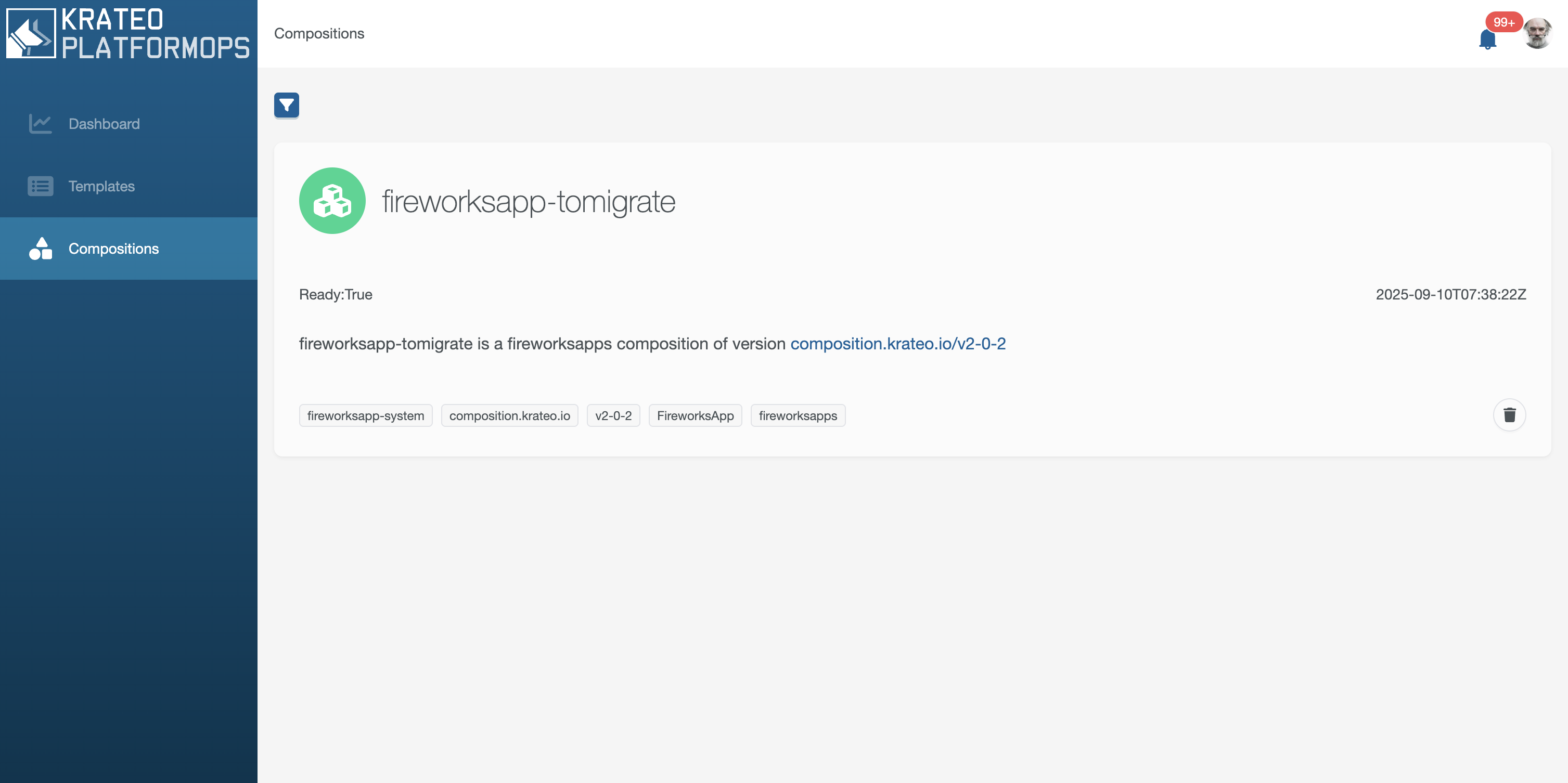
Task: Click the Compositions shapes icon in sidebar
Action: (40, 249)
